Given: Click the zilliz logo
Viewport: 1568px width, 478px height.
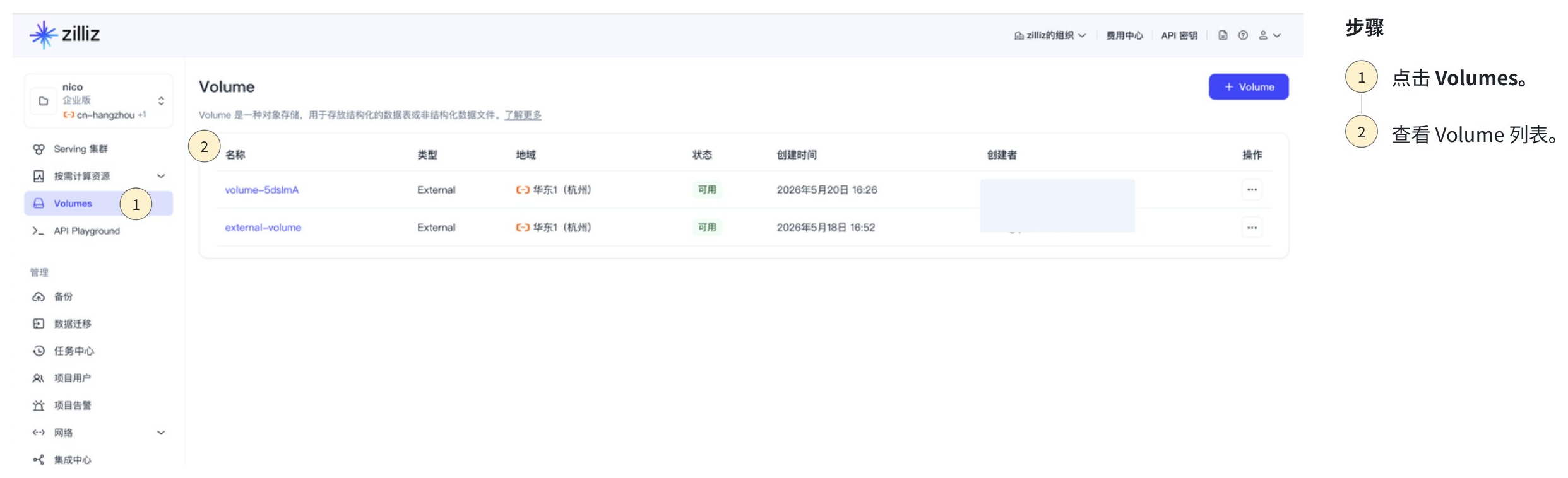Looking at the screenshot, I should [x=64, y=35].
